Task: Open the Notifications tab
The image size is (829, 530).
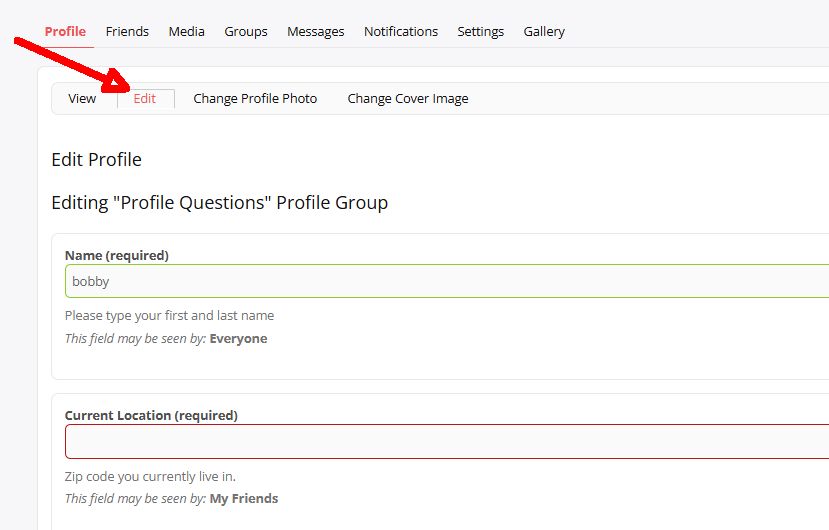Action: tap(400, 31)
